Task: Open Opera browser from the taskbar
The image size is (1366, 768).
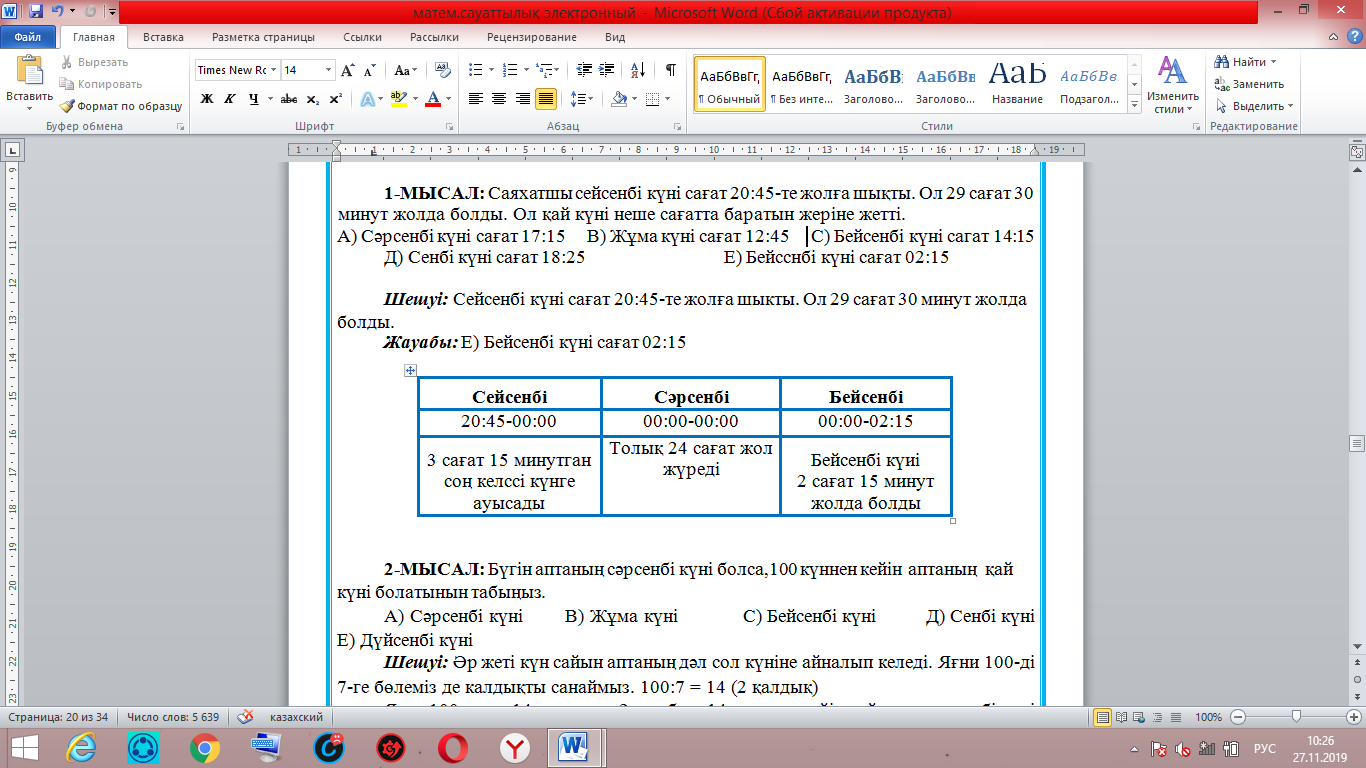Action: click(x=452, y=746)
